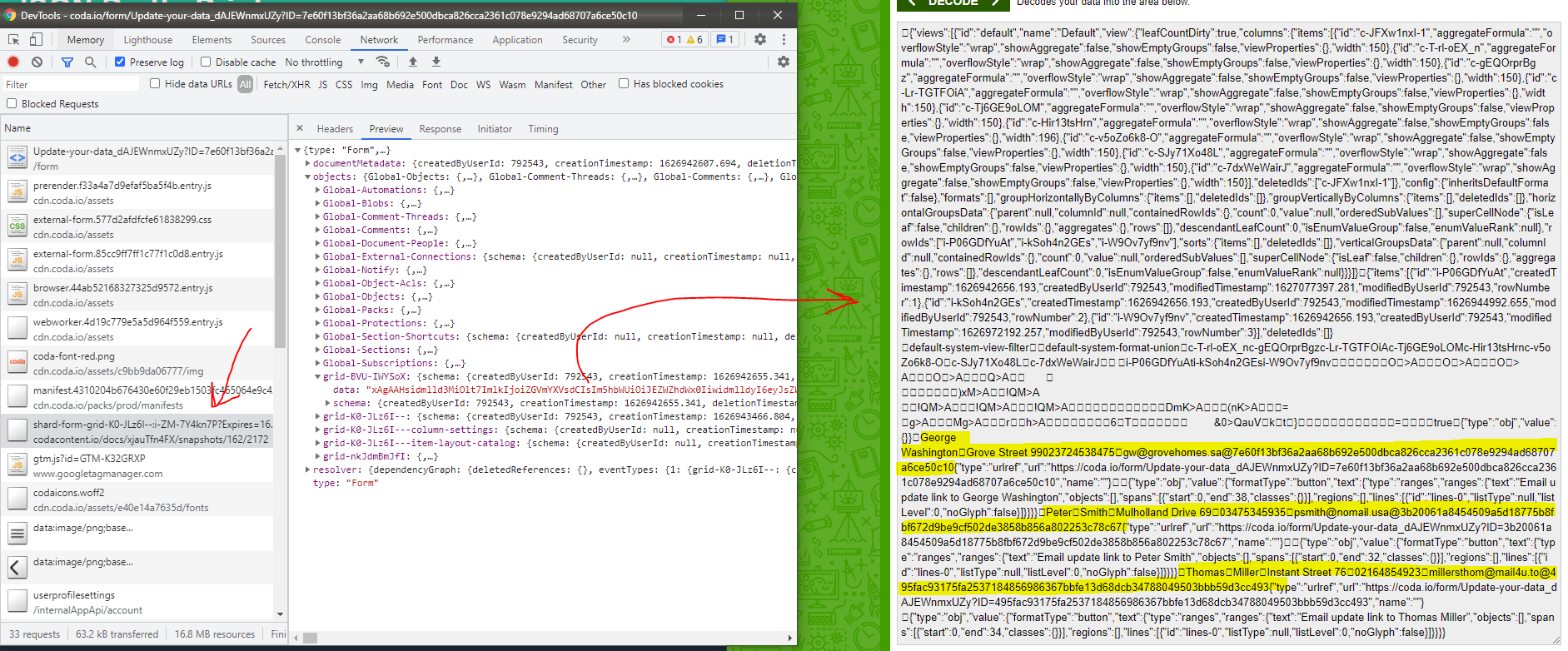1568x651 pixels.
Task: Filter requests by Manifest type
Action: point(553,84)
